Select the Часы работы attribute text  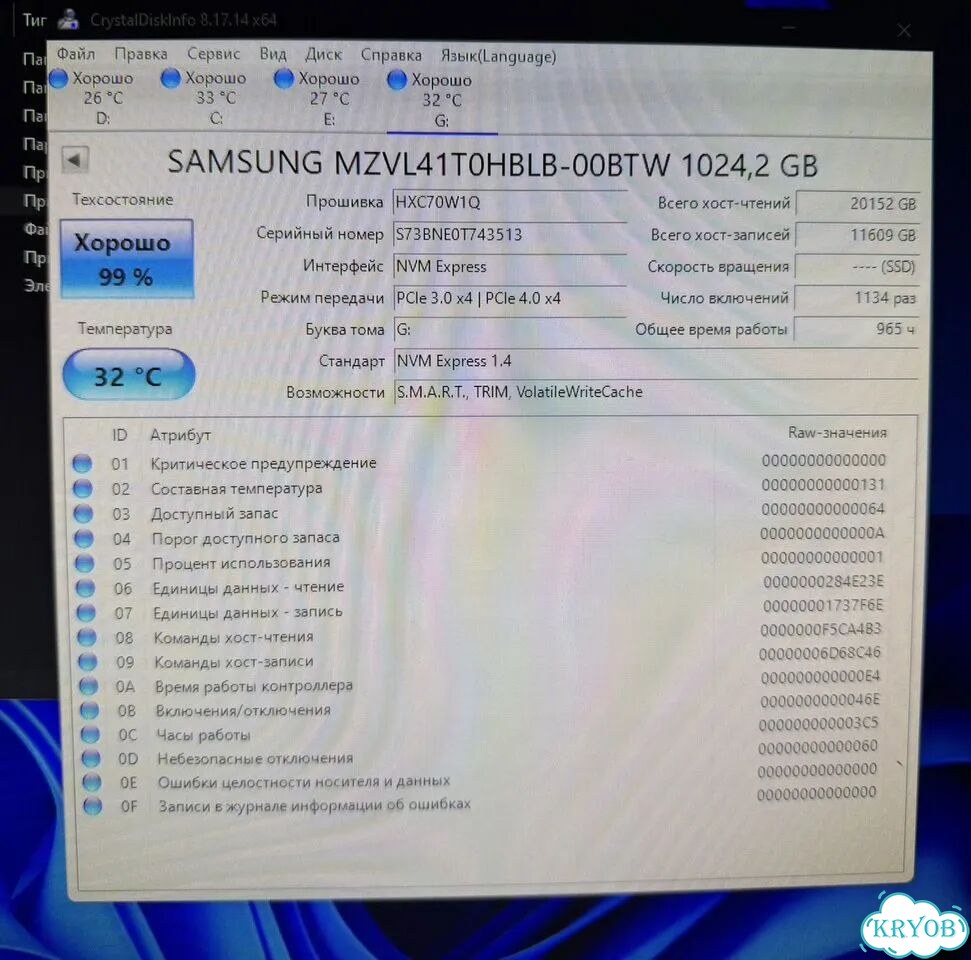coord(204,735)
